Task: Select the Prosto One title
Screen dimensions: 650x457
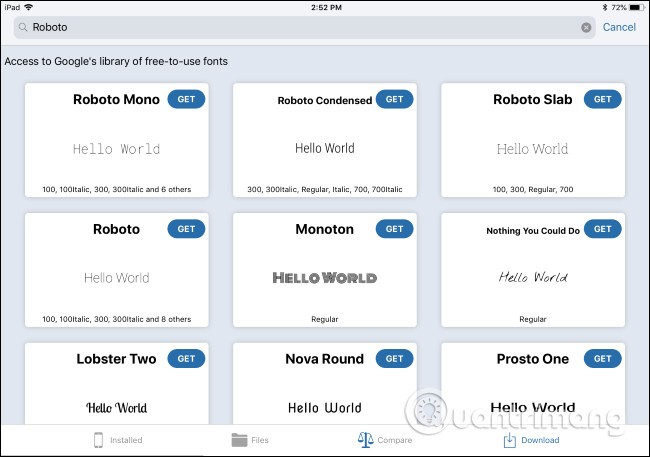Action: 533,359
